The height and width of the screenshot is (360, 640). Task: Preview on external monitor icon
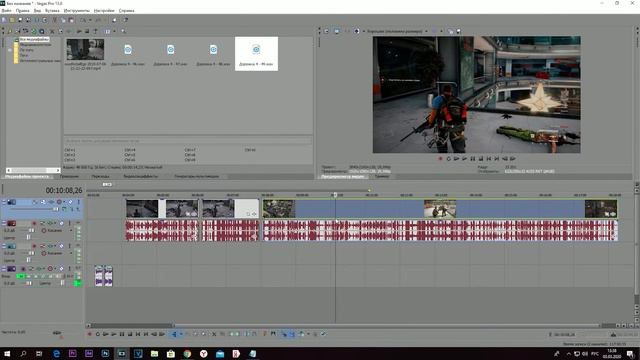(x=337, y=31)
